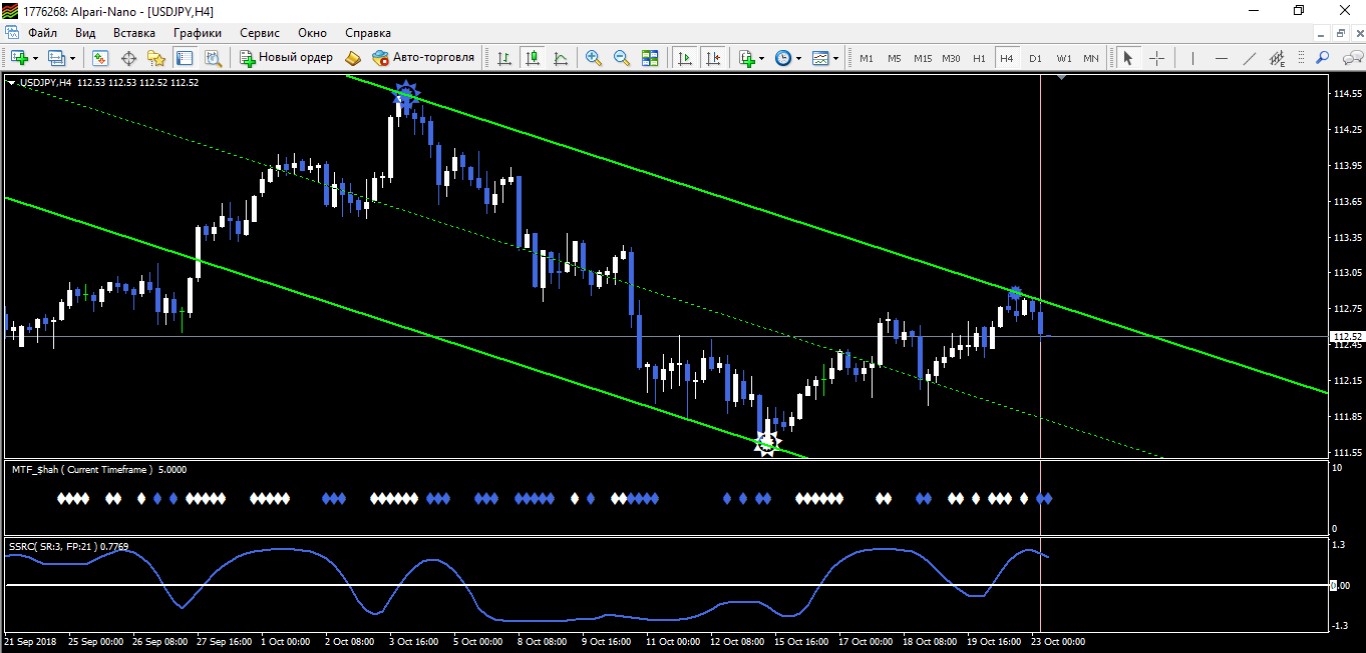This screenshot has width=1366, height=653.
Task: Zoom out the chart with magnifier minus
Action: coord(622,58)
